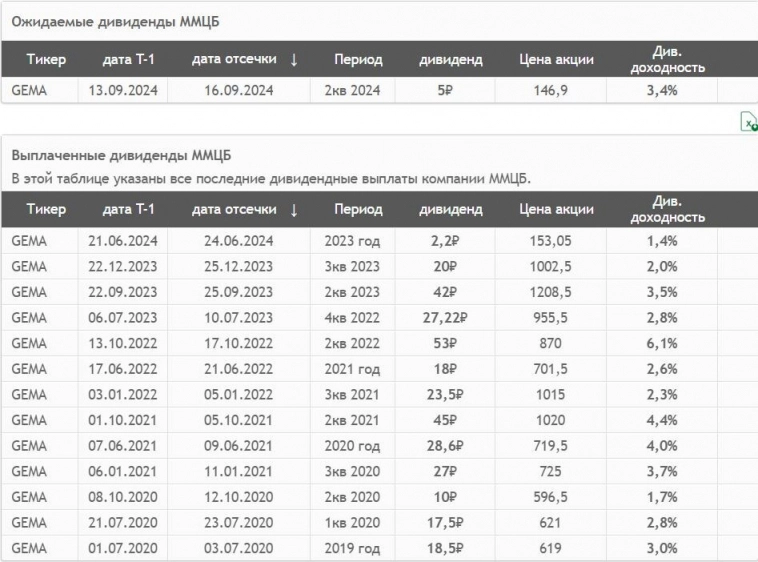758x562 pixels.
Task: Open GEMA ticker in the 21.06.2024 row
Action: [29, 241]
